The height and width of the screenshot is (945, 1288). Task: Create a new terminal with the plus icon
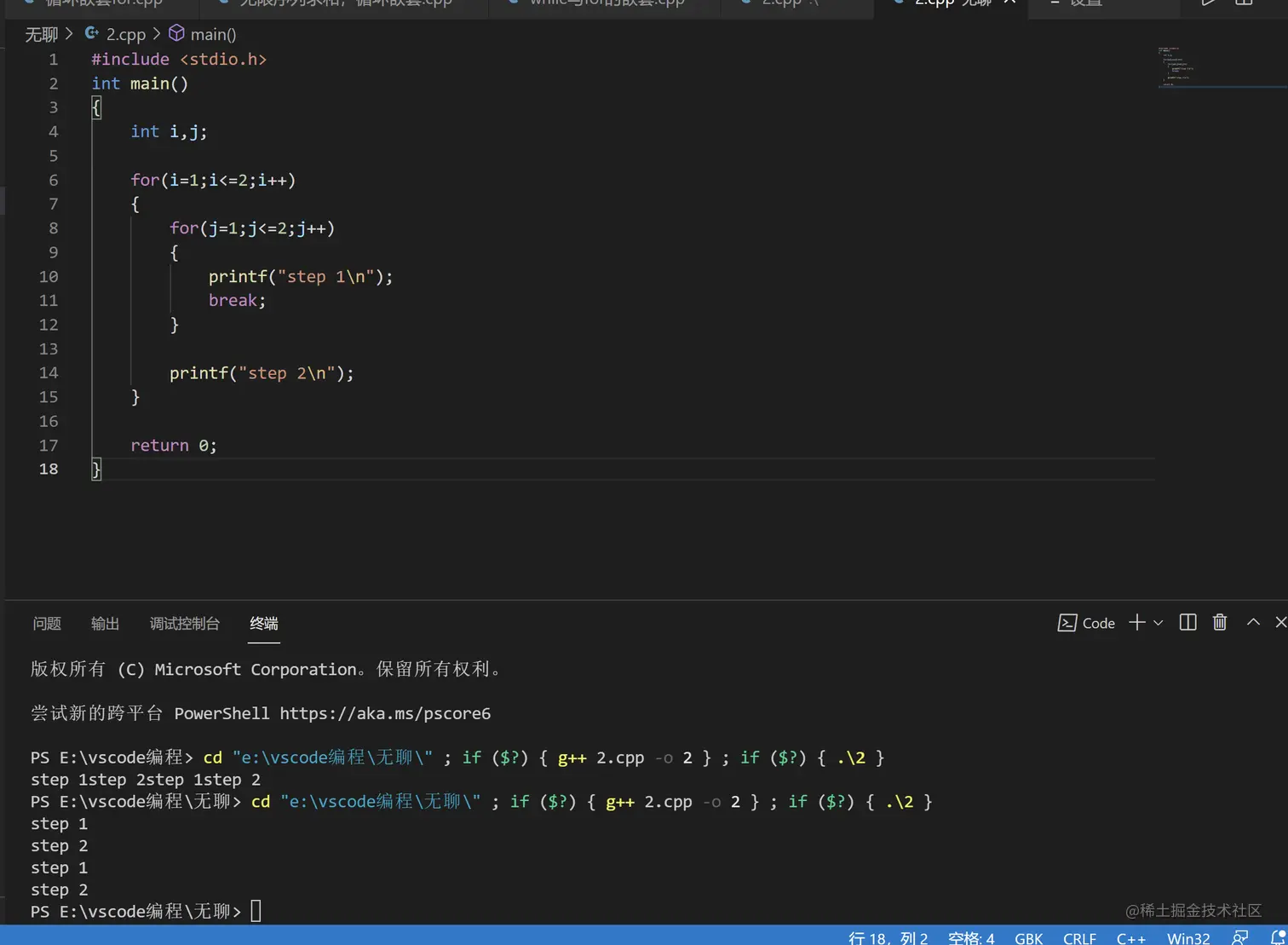point(1137,623)
